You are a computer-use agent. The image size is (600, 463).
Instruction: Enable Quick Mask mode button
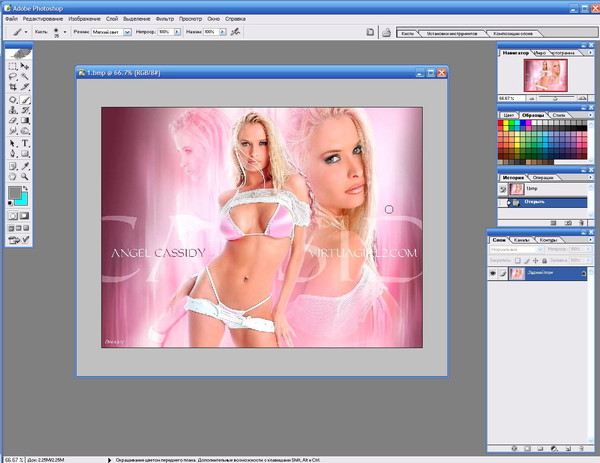tap(24, 216)
